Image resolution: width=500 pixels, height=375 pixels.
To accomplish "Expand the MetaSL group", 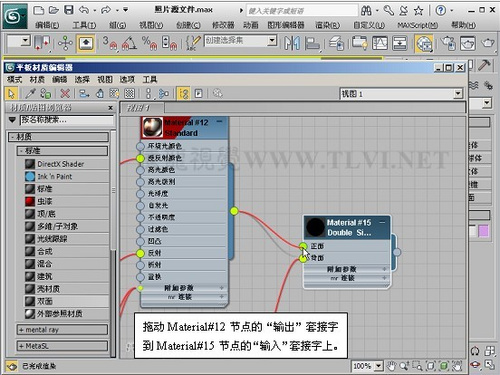I will pos(63,346).
